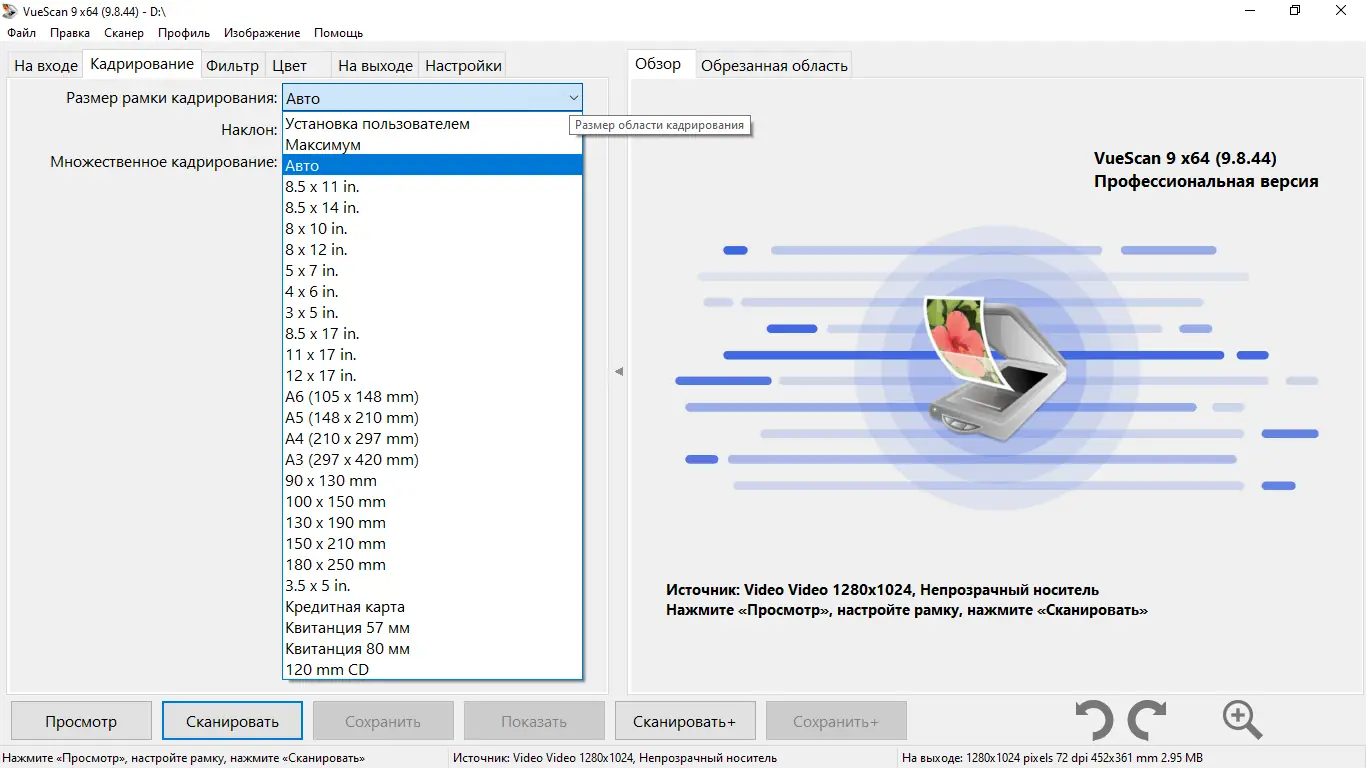Select 4 x 6 in. option
This screenshot has height=768, width=1366.
click(432, 291)
